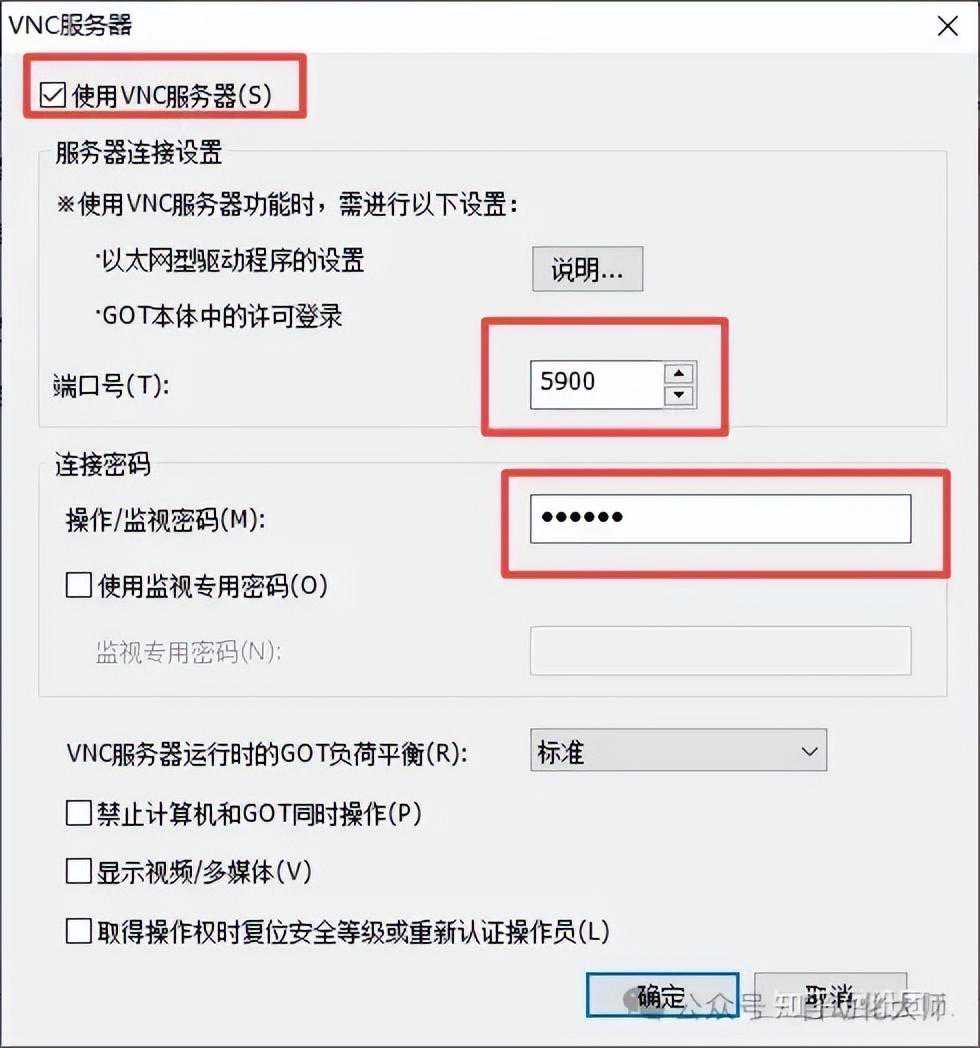Screen dimensions: 980x1048
Task: Cancel the dialog via 取消 button
Action: (x=830, y=996)
